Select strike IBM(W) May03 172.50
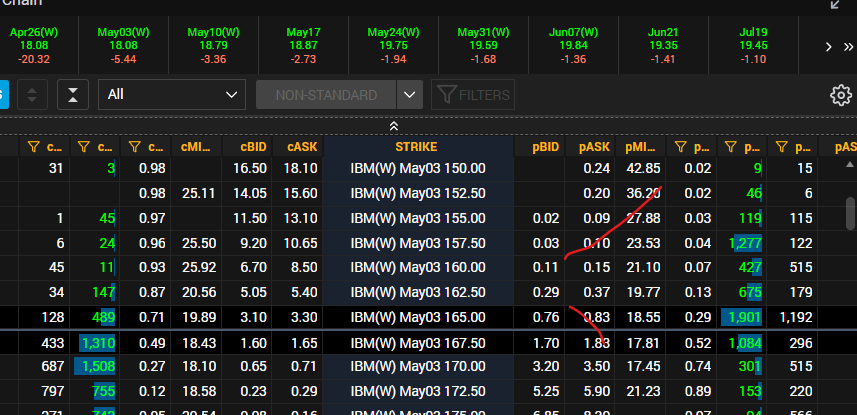Screen dimensions: 857x415 [x=418, y=391]
